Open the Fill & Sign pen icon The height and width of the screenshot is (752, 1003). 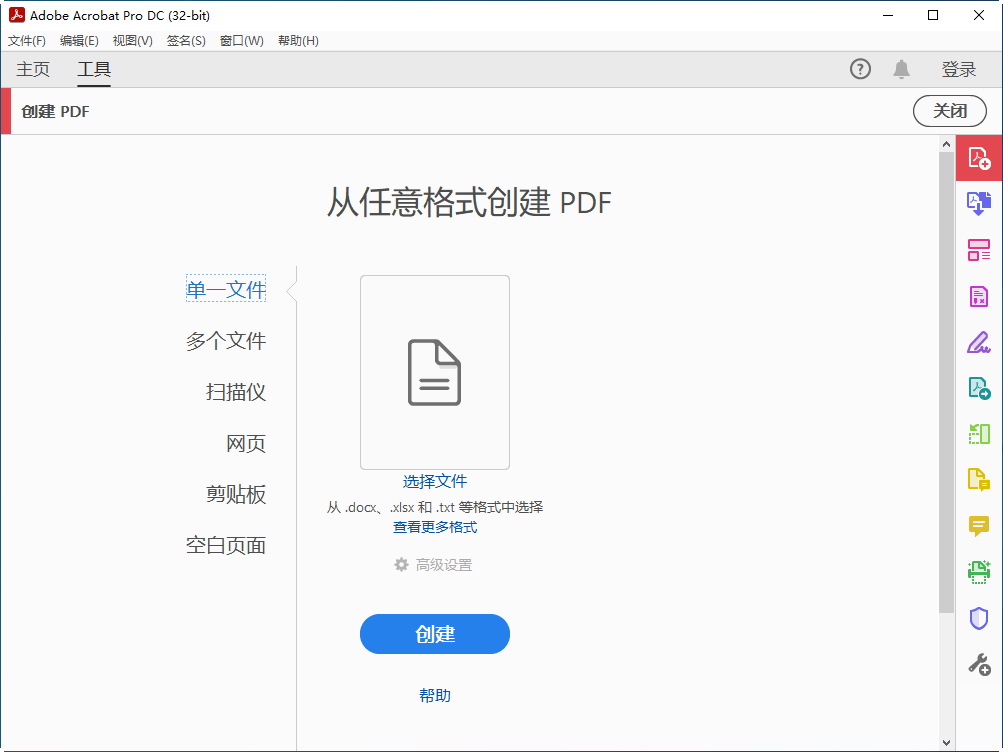978,341
